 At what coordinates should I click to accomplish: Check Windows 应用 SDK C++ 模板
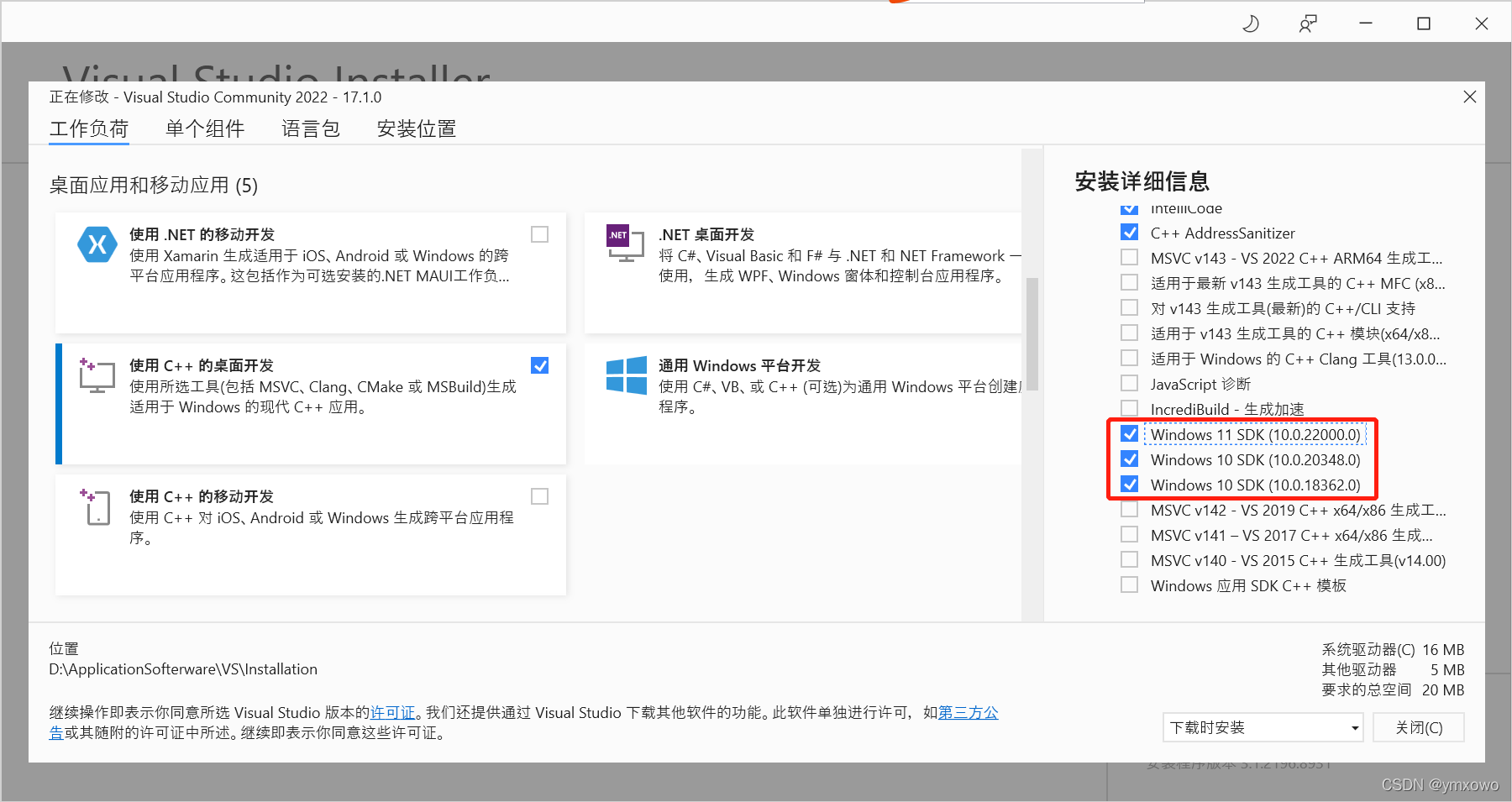[x=1130, y=584]
